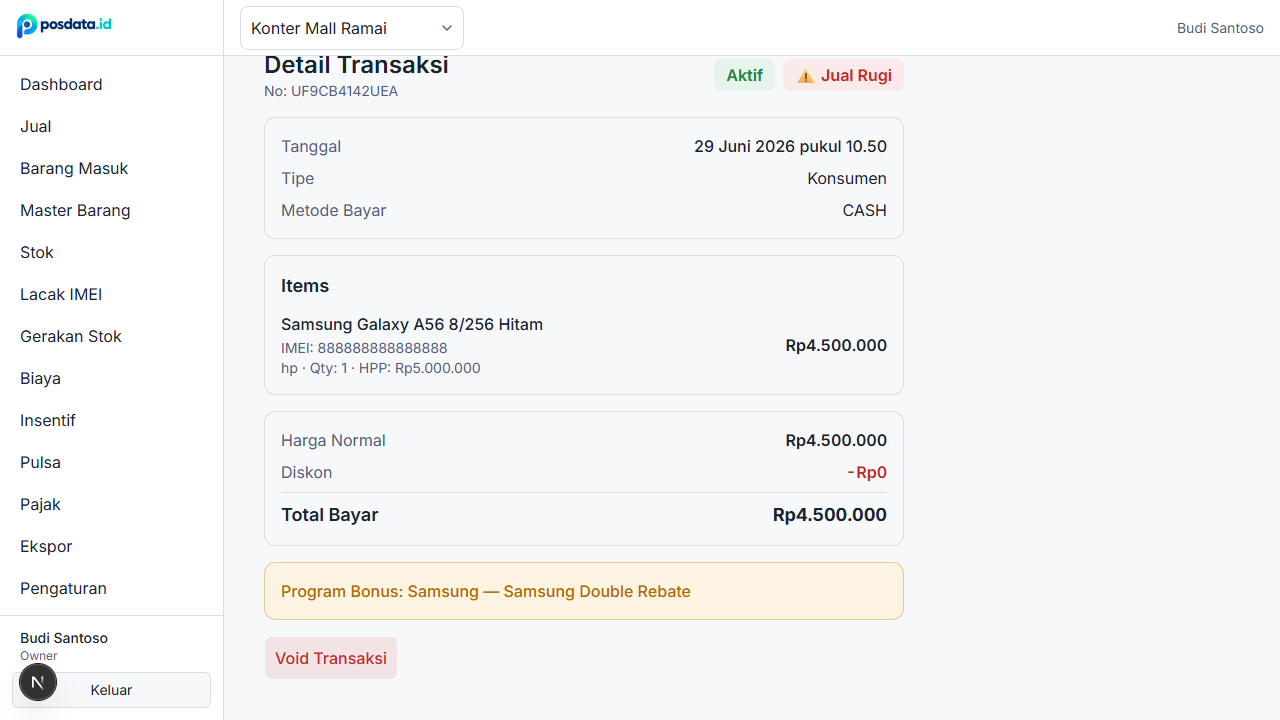Click the Diskon -Rp0 value
The image size is (1280, 720).
[867, 472]
